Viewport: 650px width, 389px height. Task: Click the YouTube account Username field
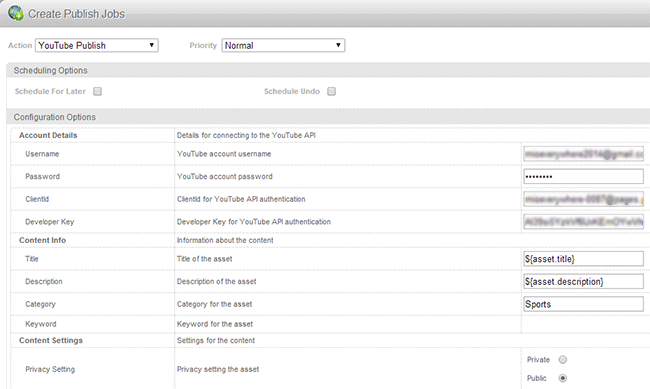[x=584, y=154]
